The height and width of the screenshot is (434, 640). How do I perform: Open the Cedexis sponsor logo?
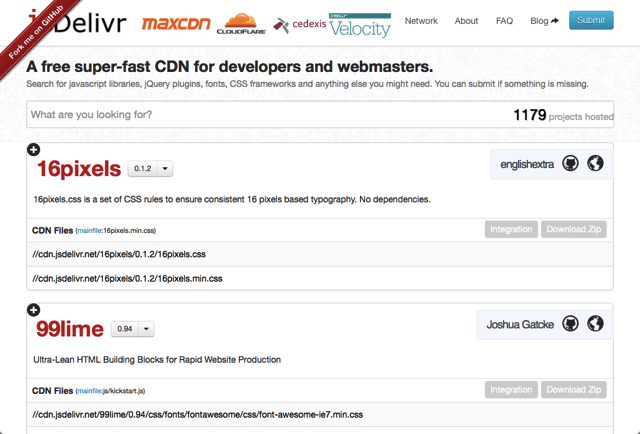300,24
